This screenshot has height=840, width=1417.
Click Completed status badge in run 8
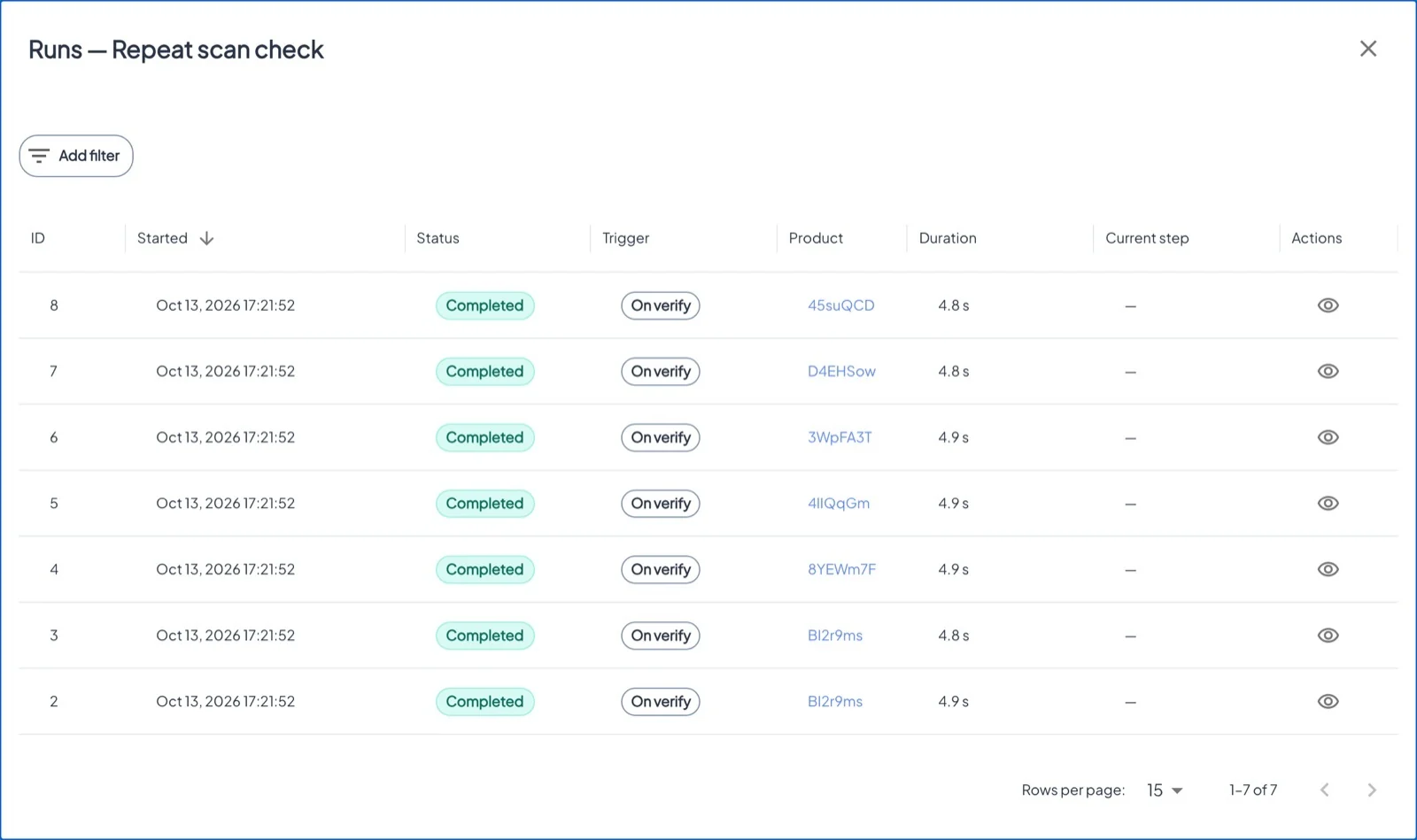pos(484,305)
